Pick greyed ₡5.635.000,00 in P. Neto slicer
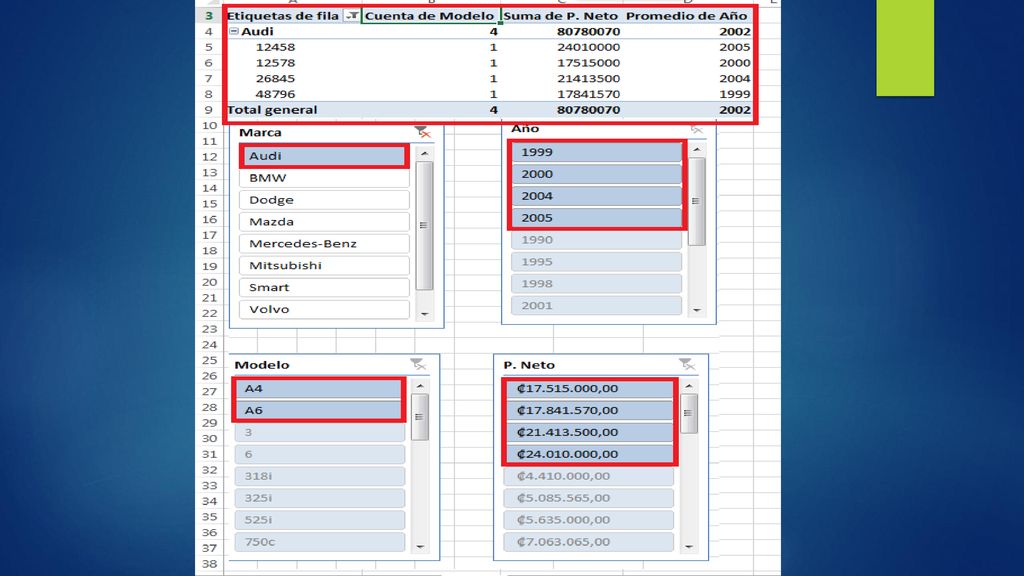Image resolution: width=1024 pixels, height=576 pixels. coord(589,520)
